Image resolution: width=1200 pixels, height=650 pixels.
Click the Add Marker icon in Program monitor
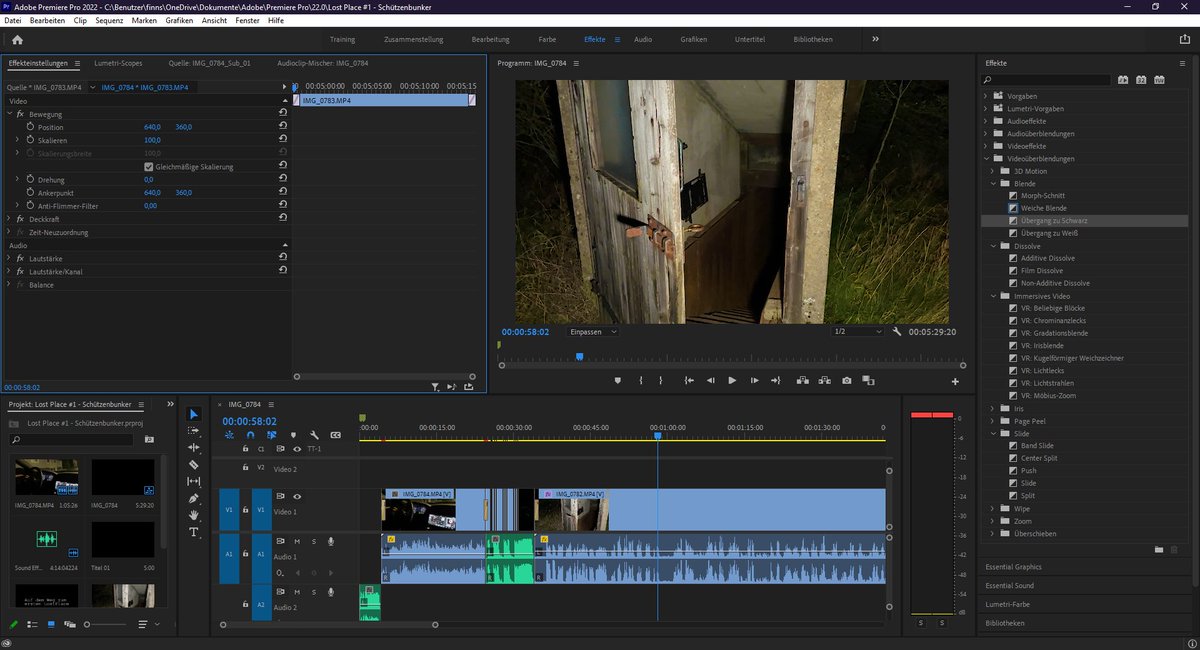[616, 381]
